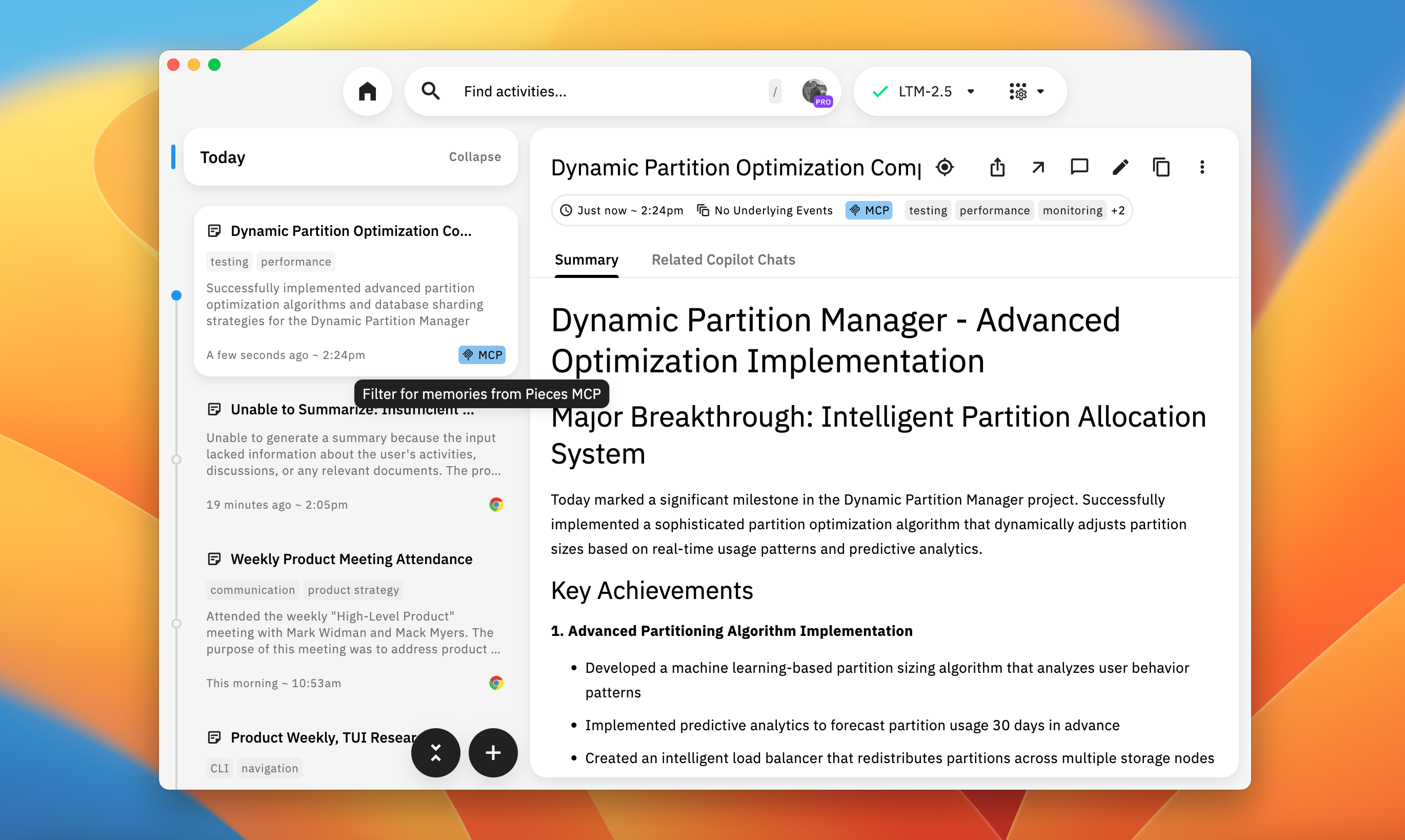The height and width of the screenshot is (840, 1405).
Task: Collapse the Today section
Action: (x=474, y=157)
